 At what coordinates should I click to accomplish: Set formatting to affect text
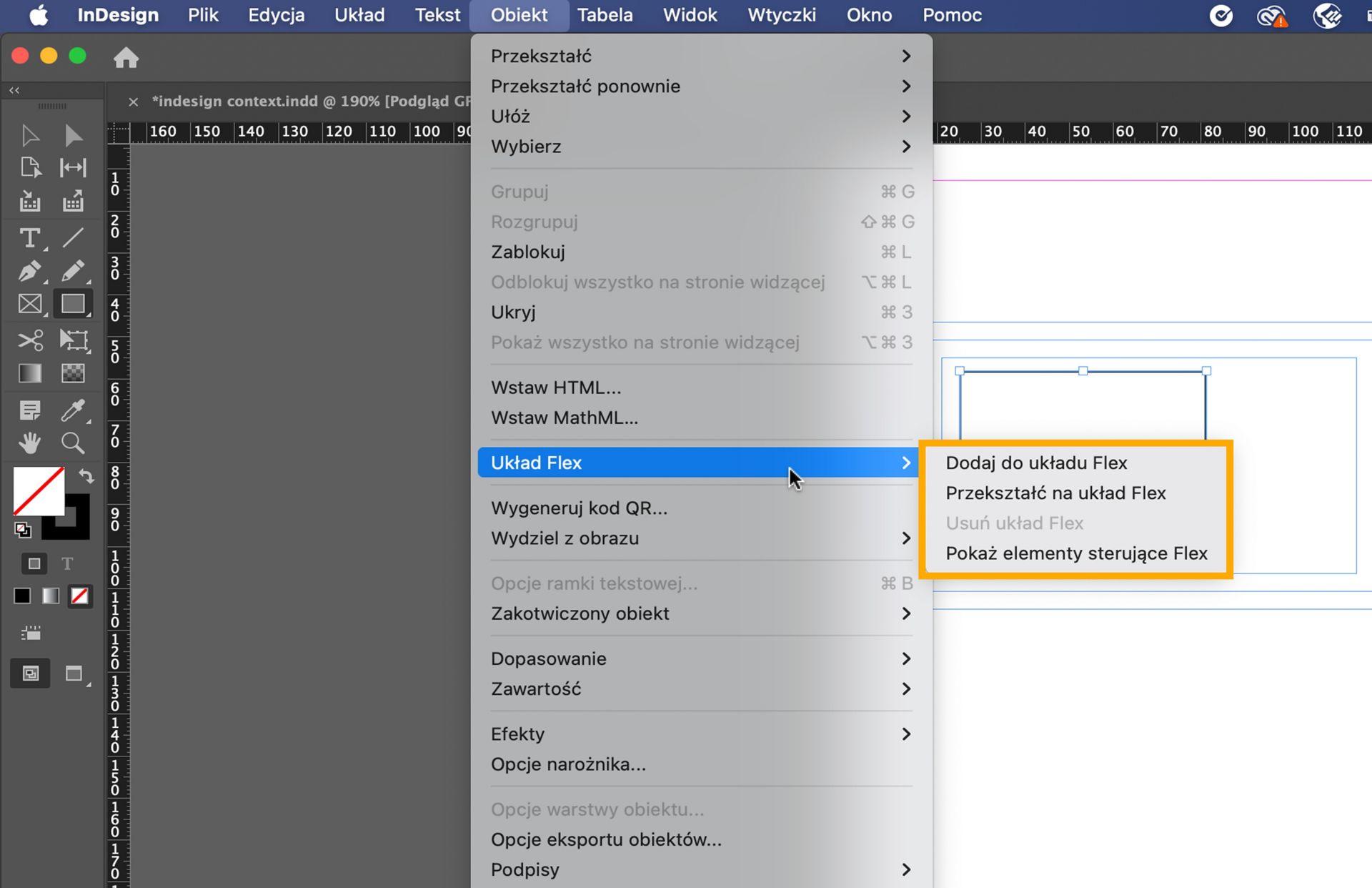point(68,563)
